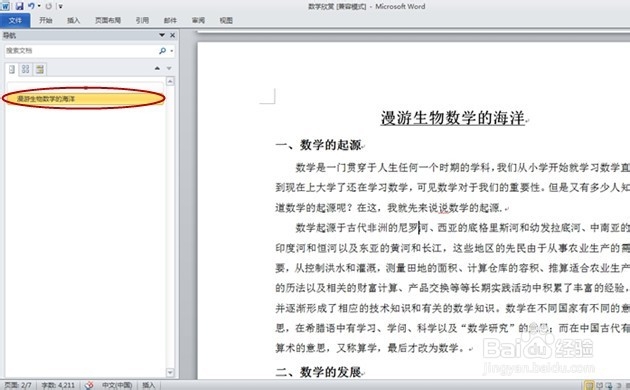Click the heading 一、数学的起源

click(318, 145)
